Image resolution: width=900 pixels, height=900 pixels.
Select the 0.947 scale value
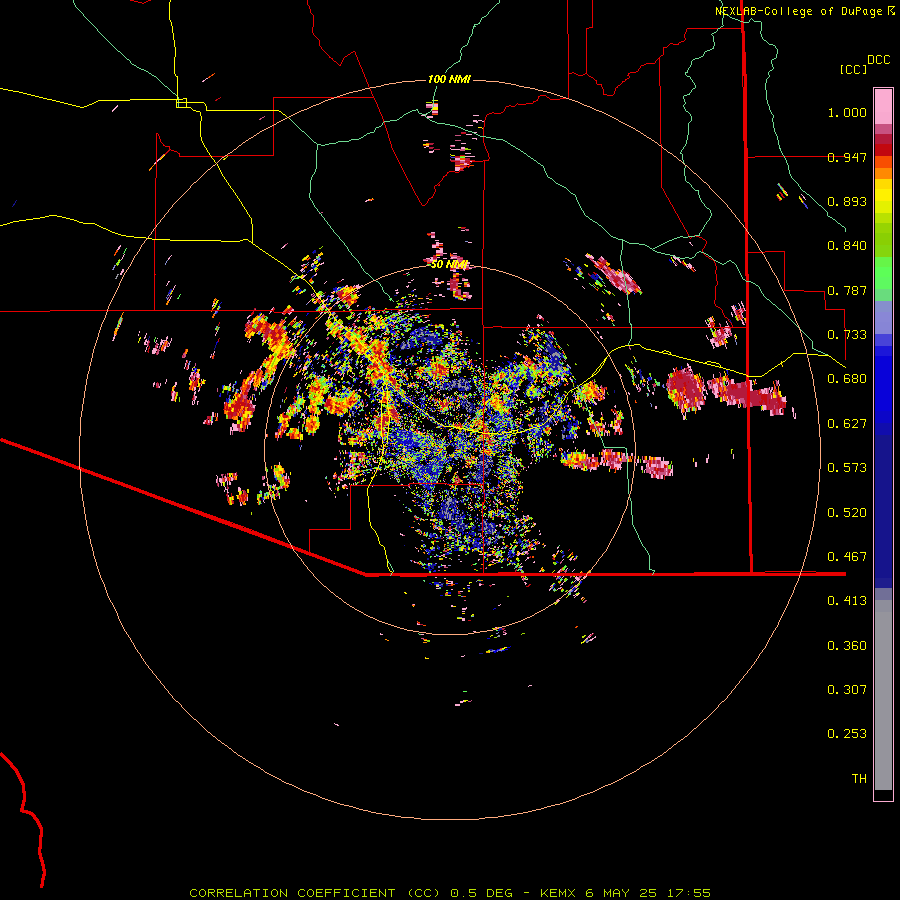click(x=847, y=157)
